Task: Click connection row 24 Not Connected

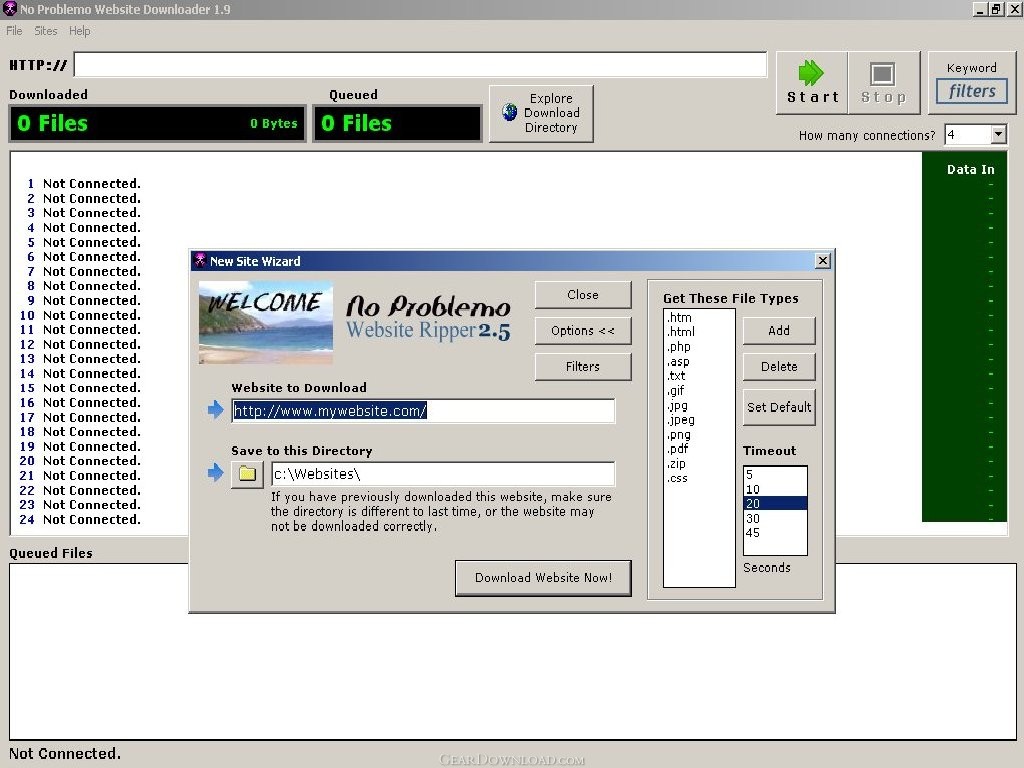Action: click(80, 519)
